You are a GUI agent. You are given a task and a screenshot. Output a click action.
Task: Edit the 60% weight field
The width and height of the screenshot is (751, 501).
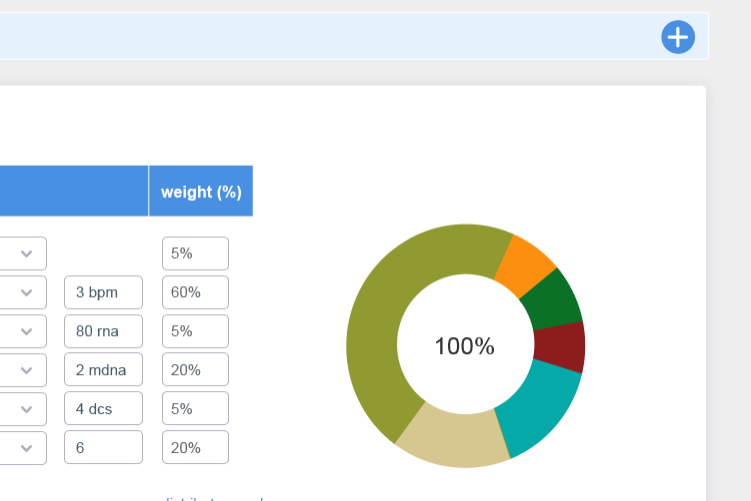pyautogui.click(x=195, y=293)
